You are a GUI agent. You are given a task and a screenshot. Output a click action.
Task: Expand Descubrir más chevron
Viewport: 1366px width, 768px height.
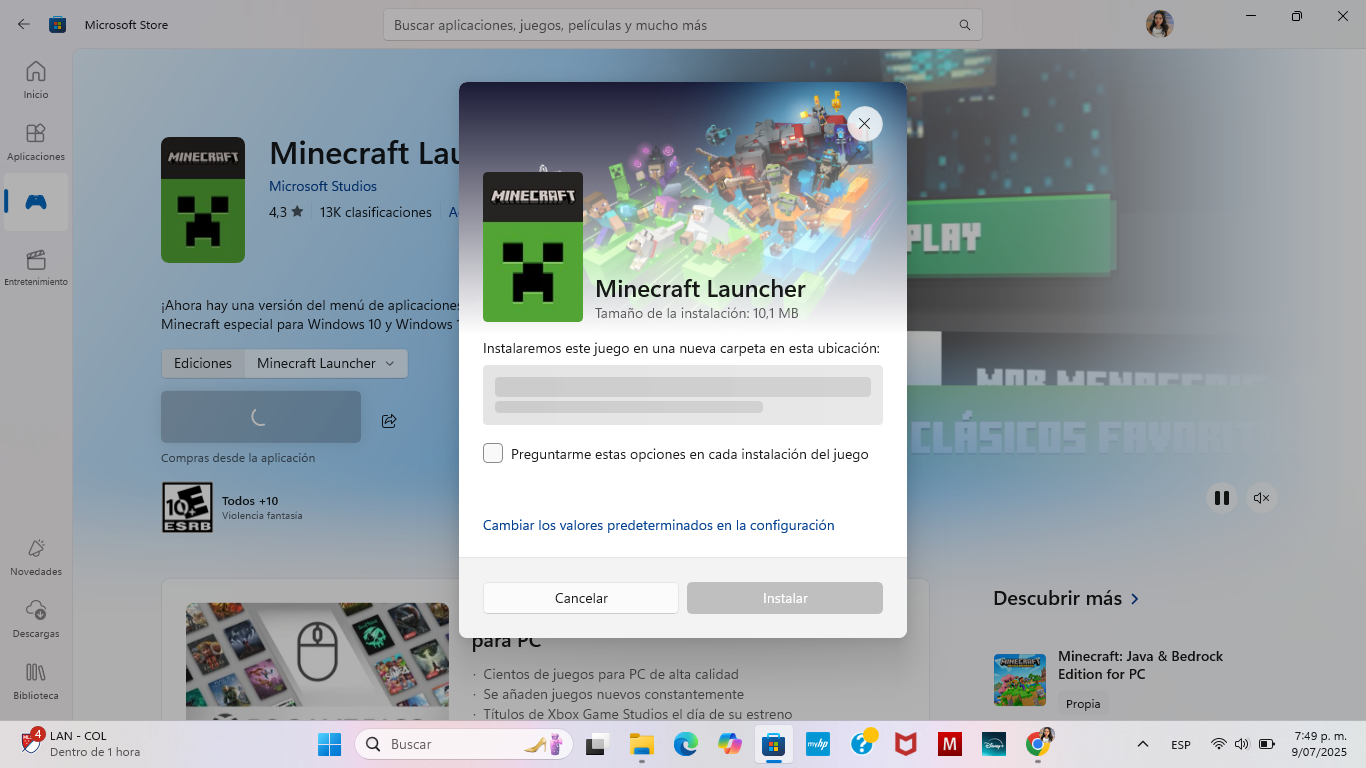point(1135,599)
